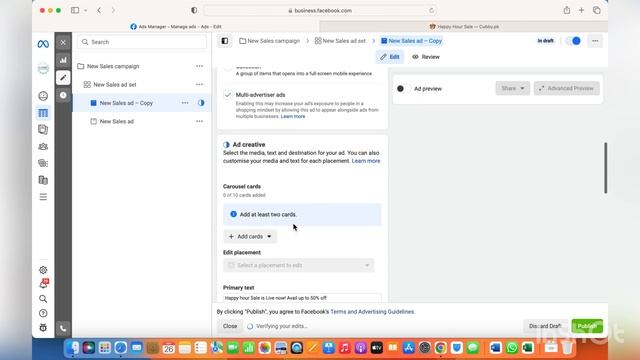The image size is (640, 360).
Task: Click the bug report icon in the sidebar
Action: pyautogui.click(x=43, y=327)
